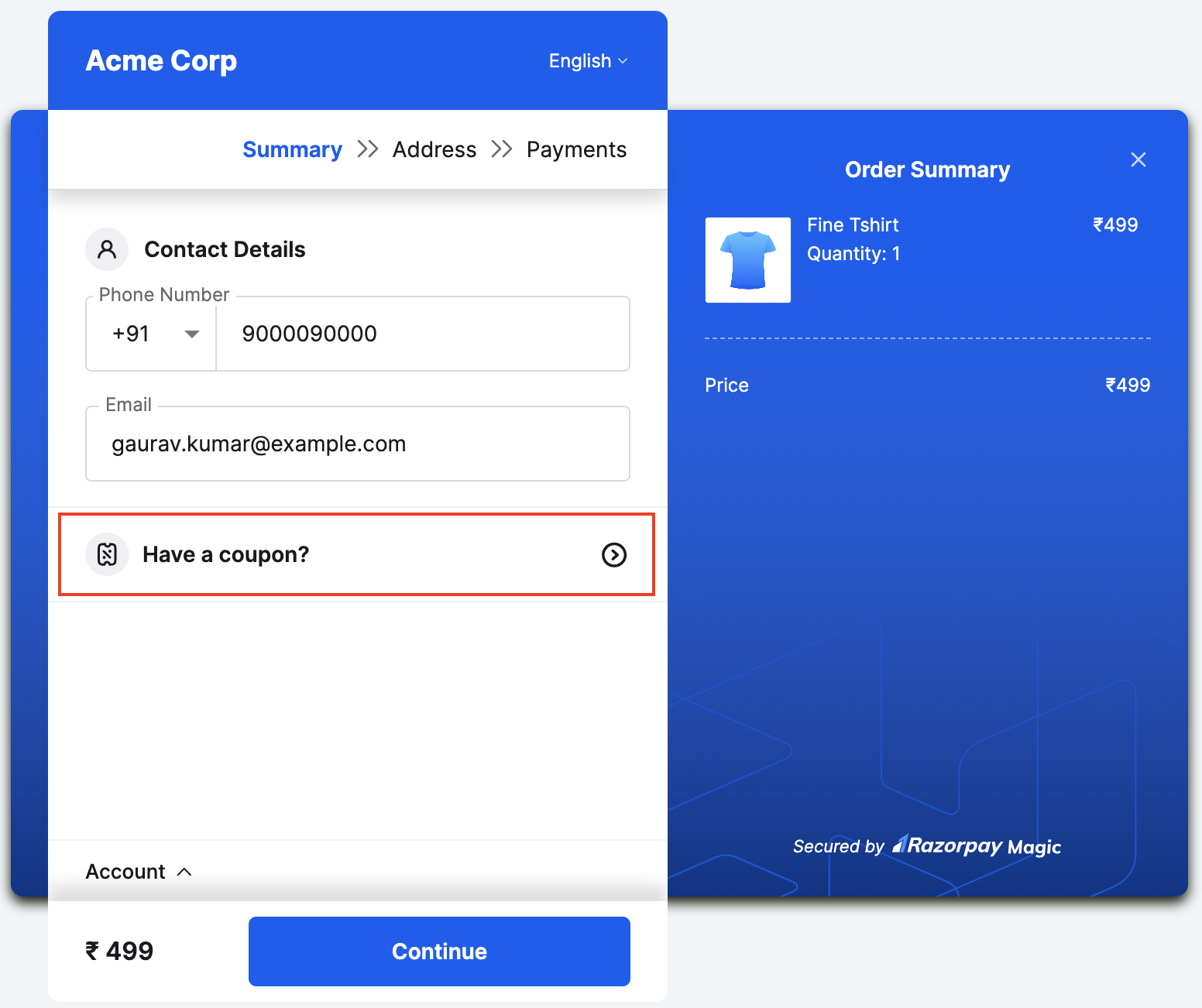Open the English language dropdown
Viewport: 1202px width, 1008px height.
(588, 60)
